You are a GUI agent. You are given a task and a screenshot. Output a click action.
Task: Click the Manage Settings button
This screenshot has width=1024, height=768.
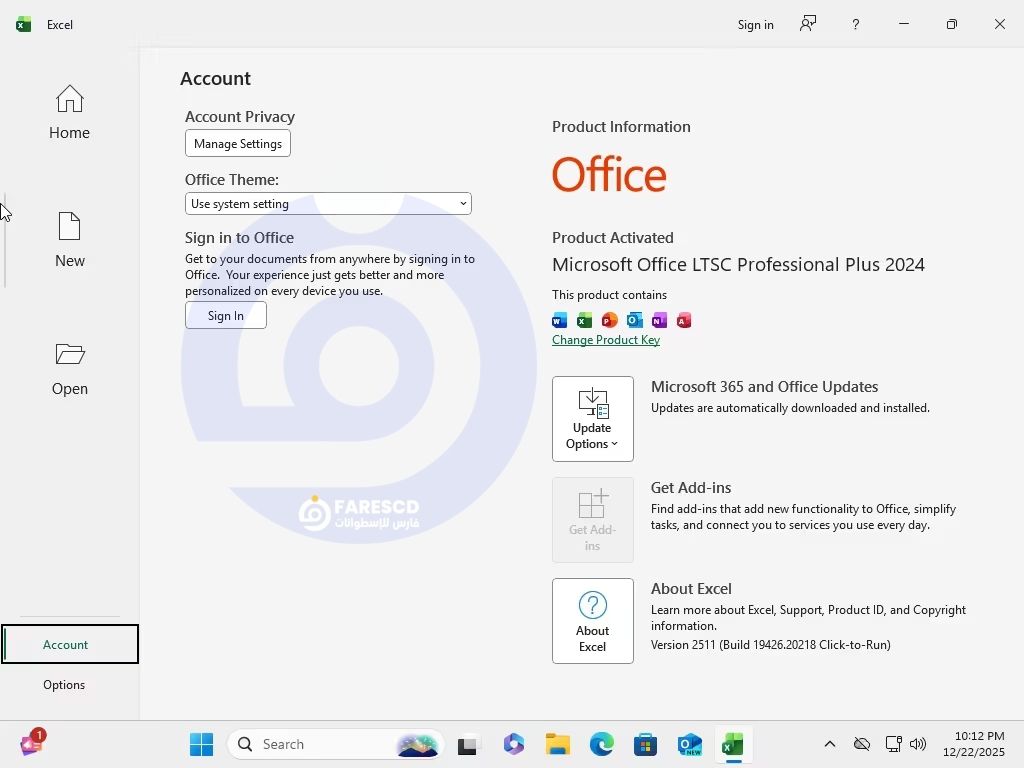238,144
